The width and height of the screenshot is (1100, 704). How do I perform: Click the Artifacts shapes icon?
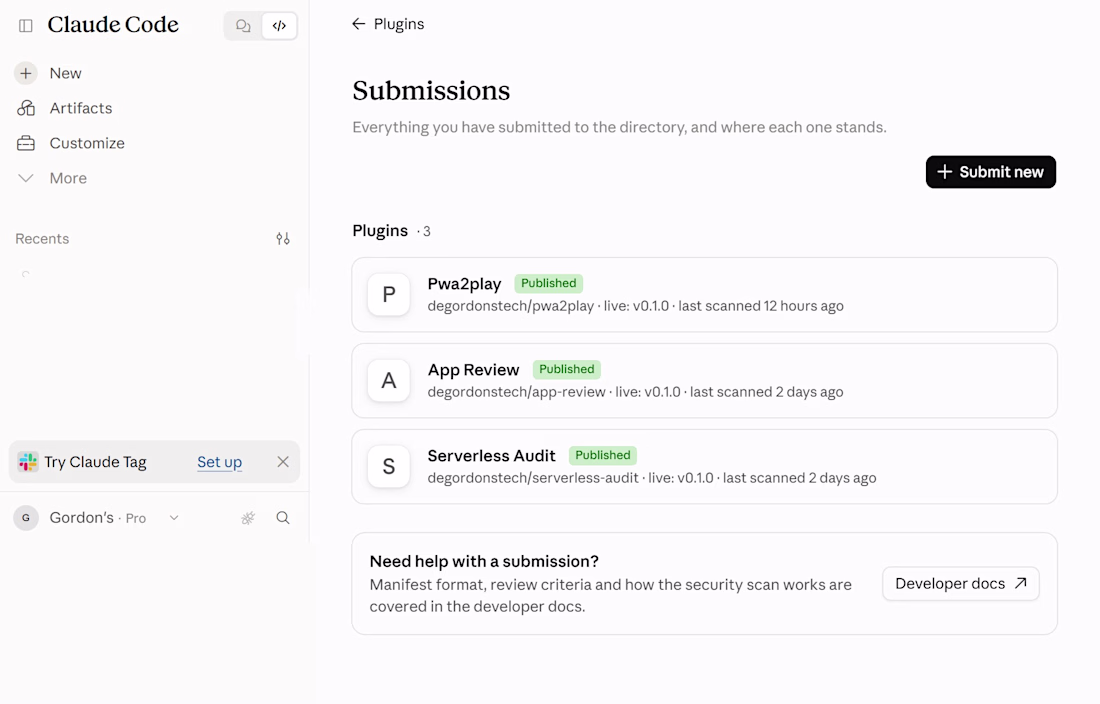click(x=26, y=108)
